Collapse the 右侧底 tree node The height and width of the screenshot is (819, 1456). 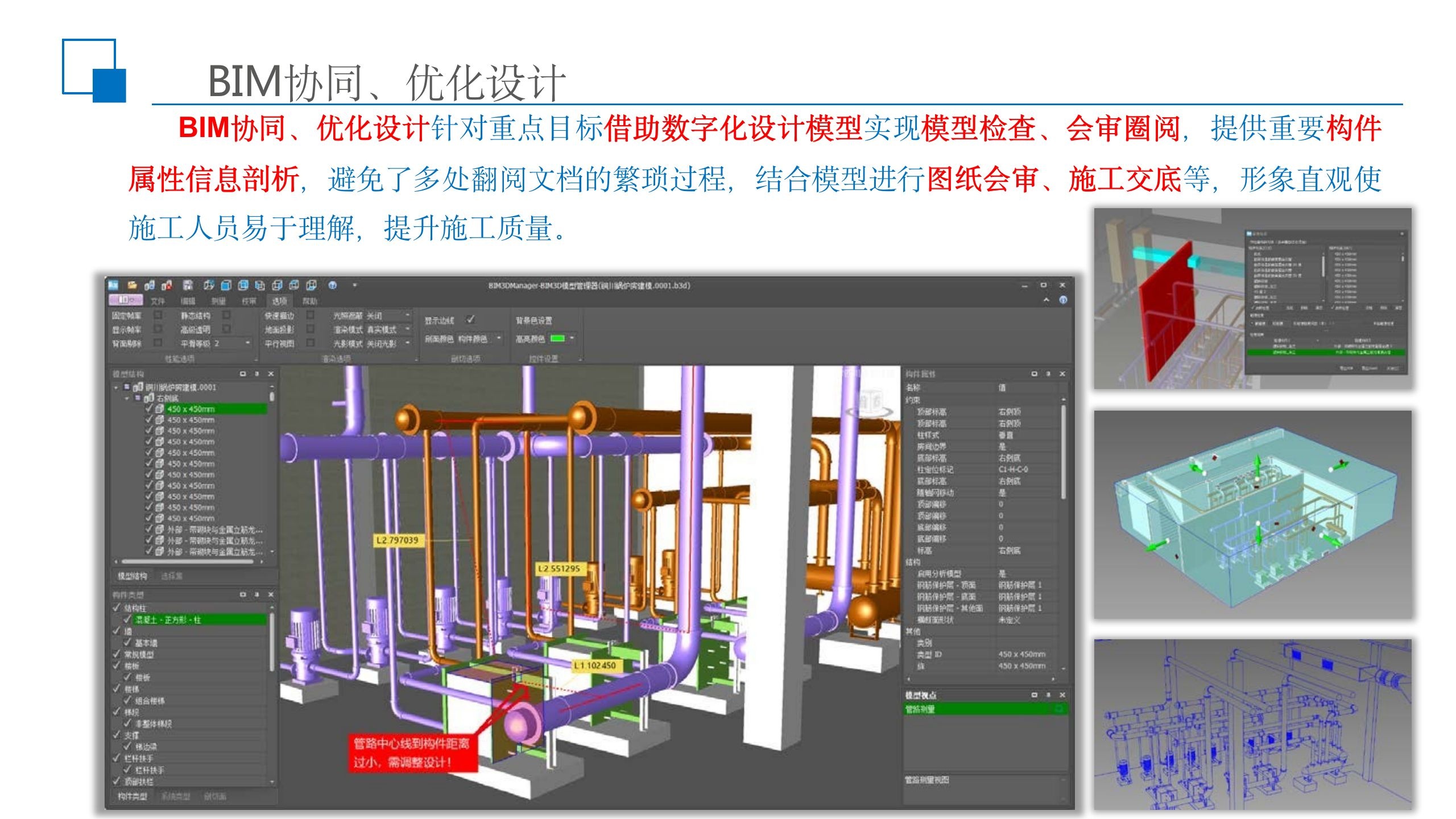point(127,398)
